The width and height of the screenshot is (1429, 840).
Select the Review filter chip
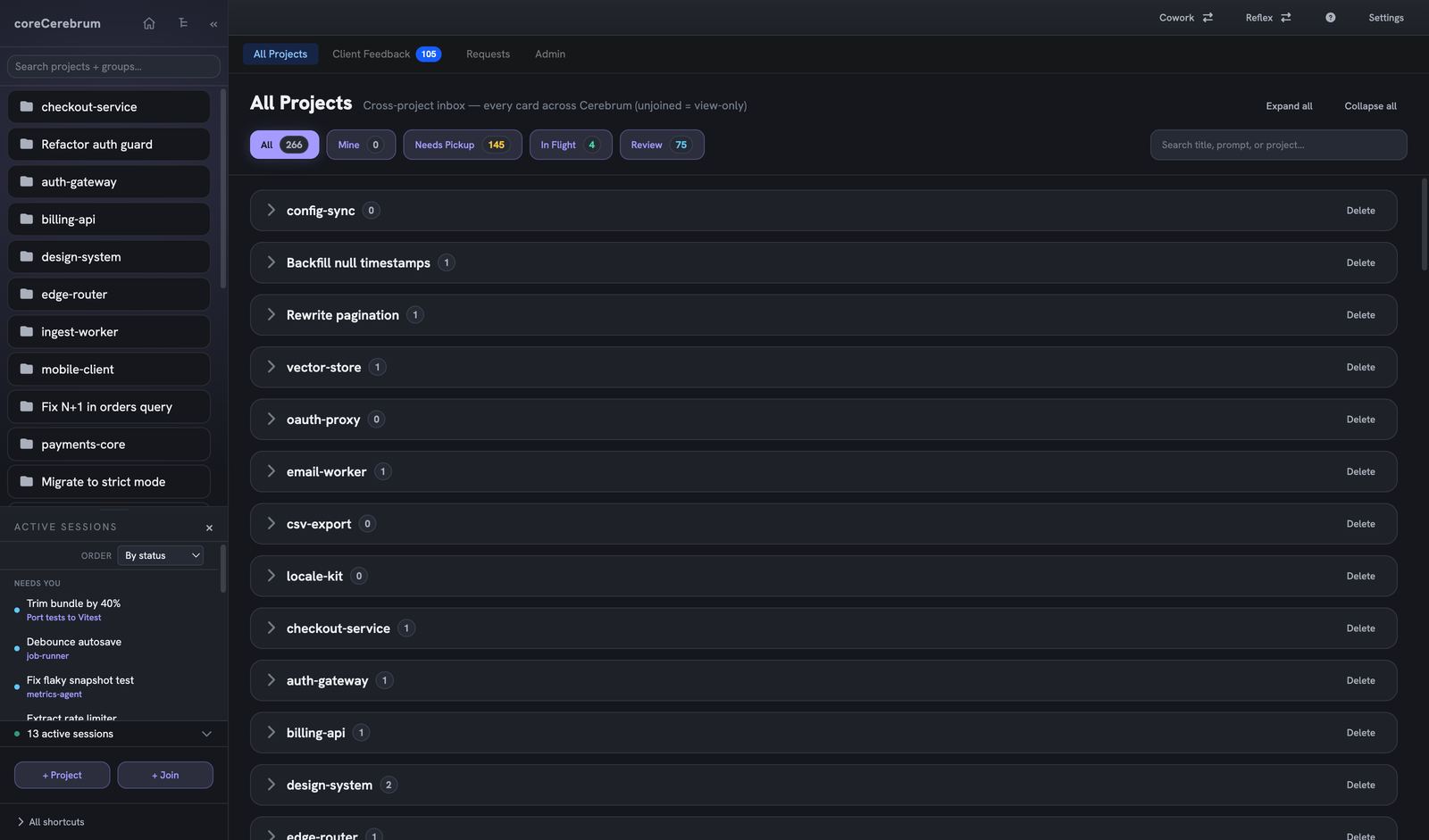click(662, 145)
